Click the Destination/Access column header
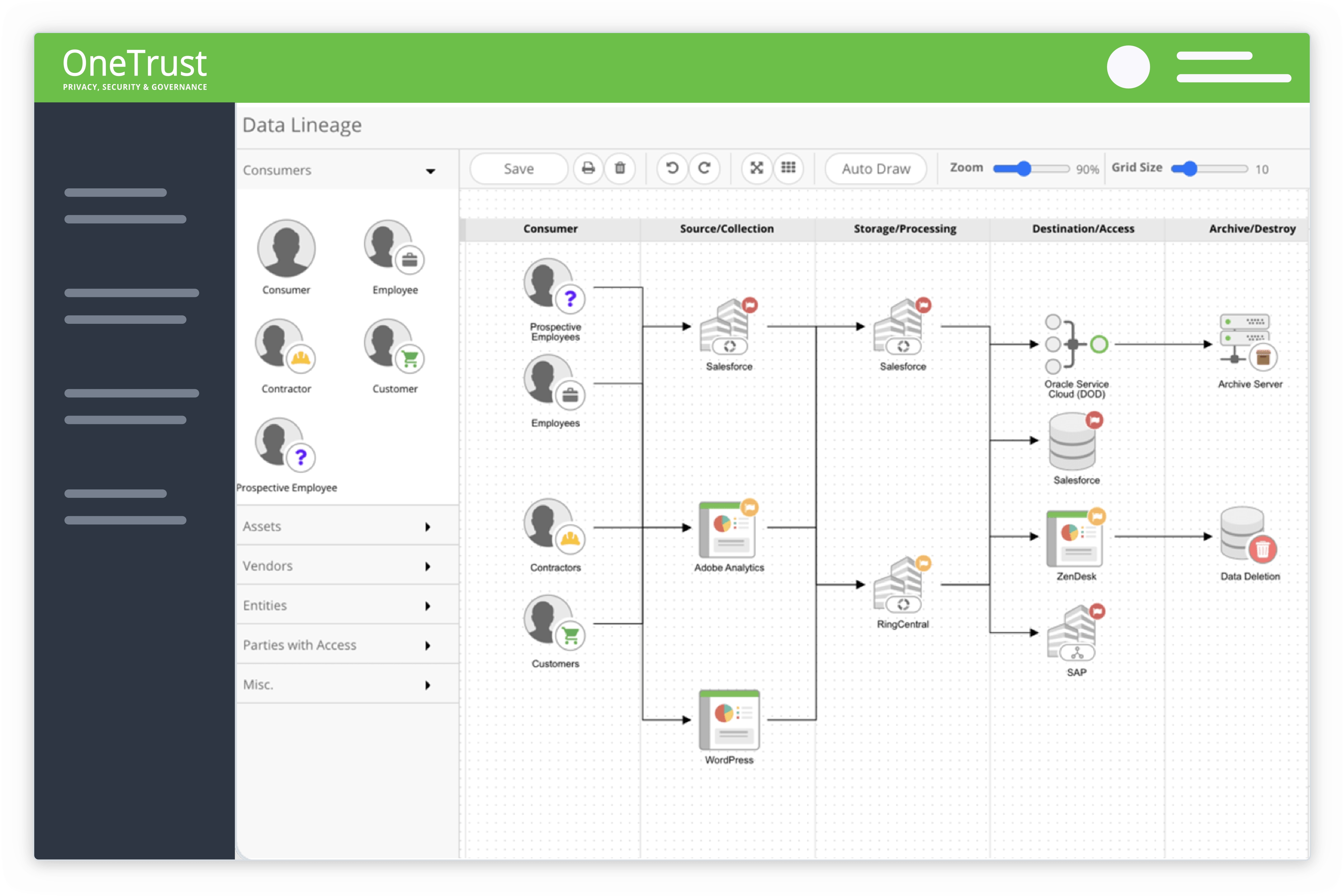Screen dimensions: 1344x896 pos(1083,229)
